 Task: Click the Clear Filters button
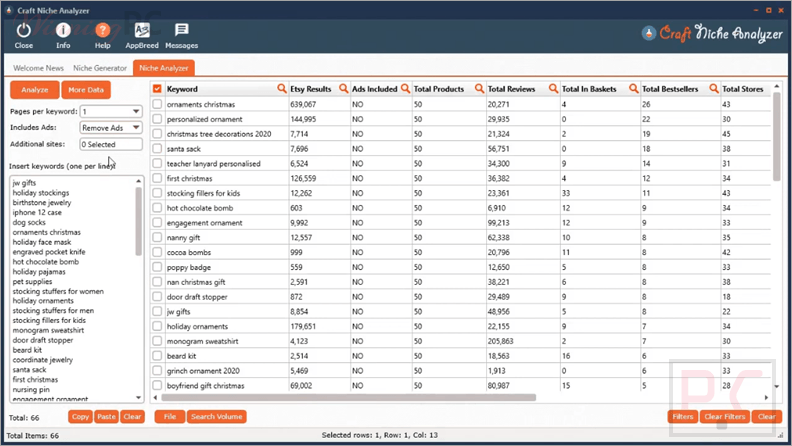click(x=725, y=417)
